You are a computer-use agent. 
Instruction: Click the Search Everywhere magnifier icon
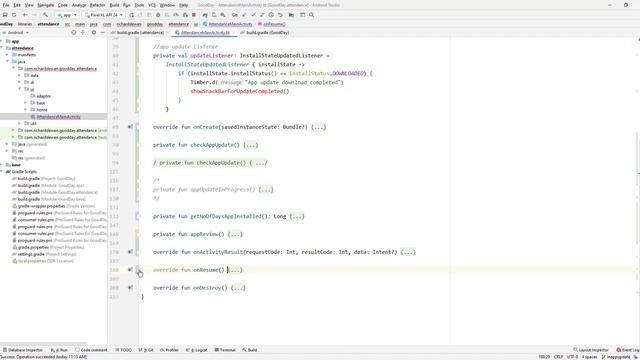[311, 15]
